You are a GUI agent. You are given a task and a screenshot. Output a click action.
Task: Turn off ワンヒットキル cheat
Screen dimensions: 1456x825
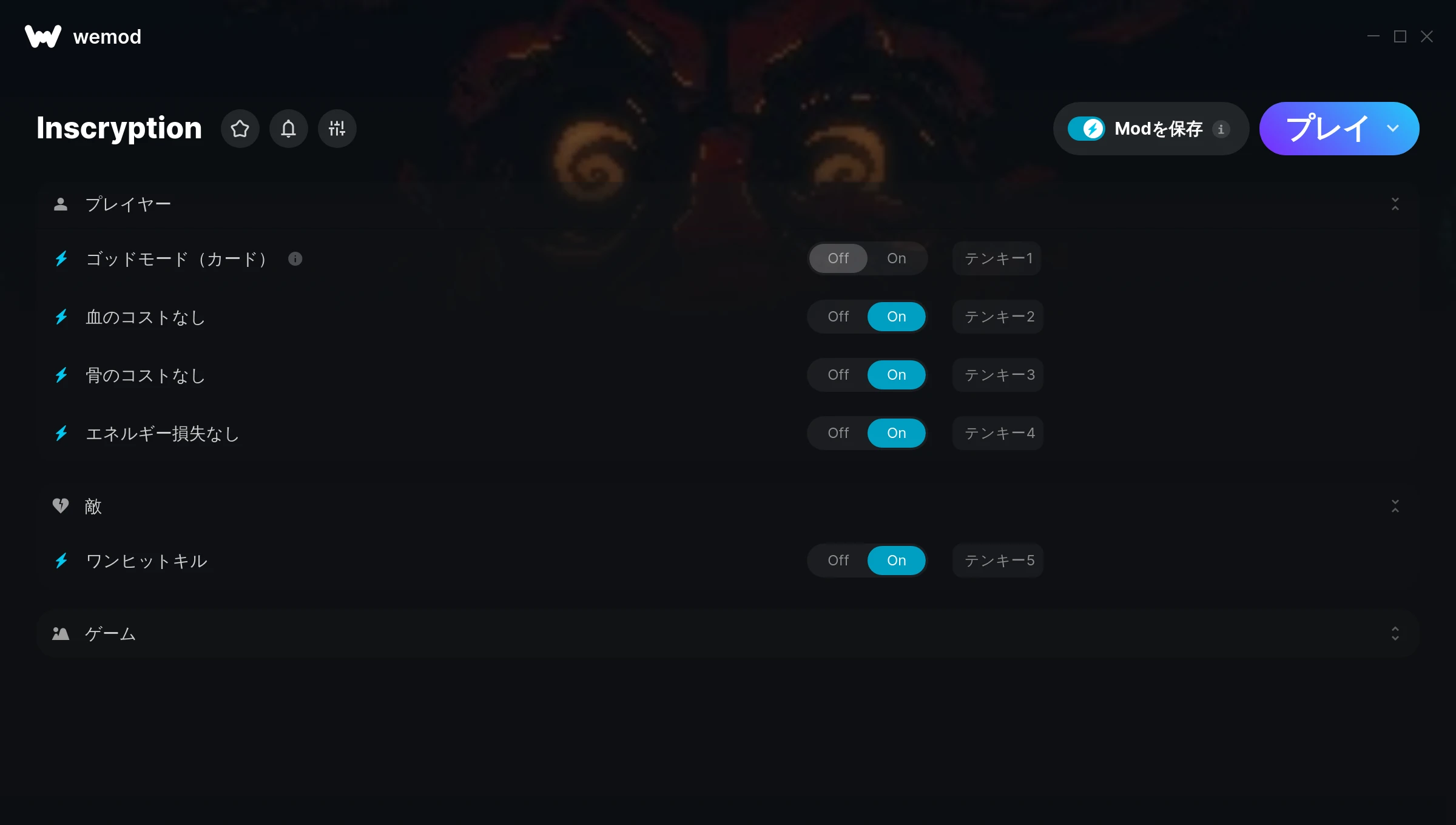pyautogui.click(x=838, y=561)
